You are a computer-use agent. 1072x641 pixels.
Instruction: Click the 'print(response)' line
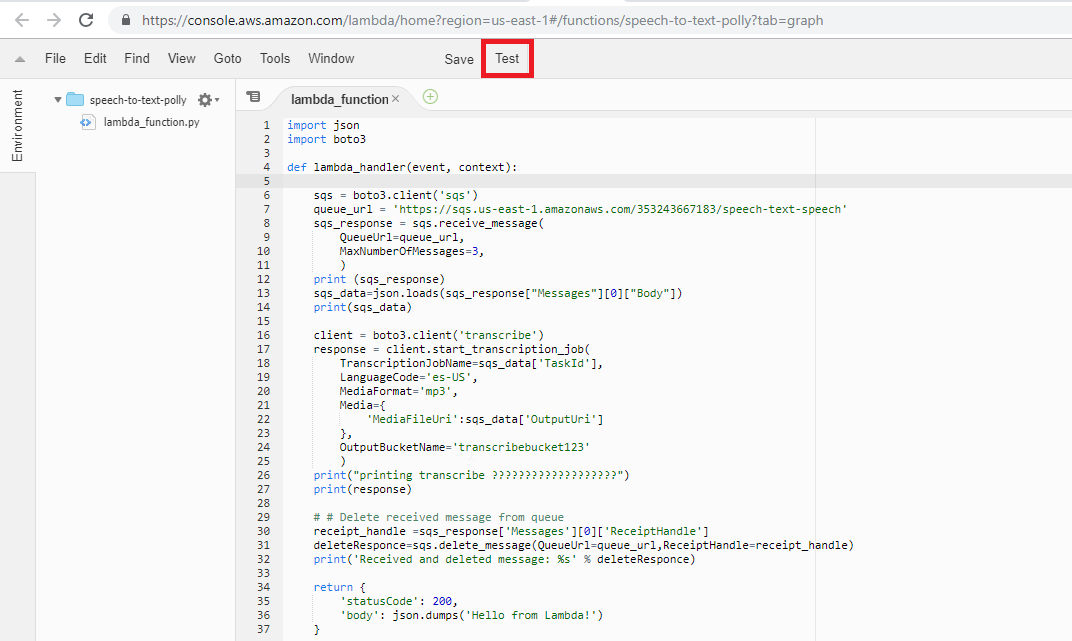pos(363,489)
